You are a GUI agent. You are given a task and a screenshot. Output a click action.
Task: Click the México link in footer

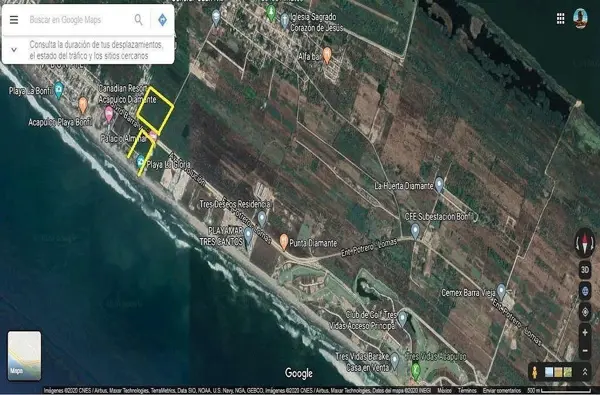click(x=444, y=390)
